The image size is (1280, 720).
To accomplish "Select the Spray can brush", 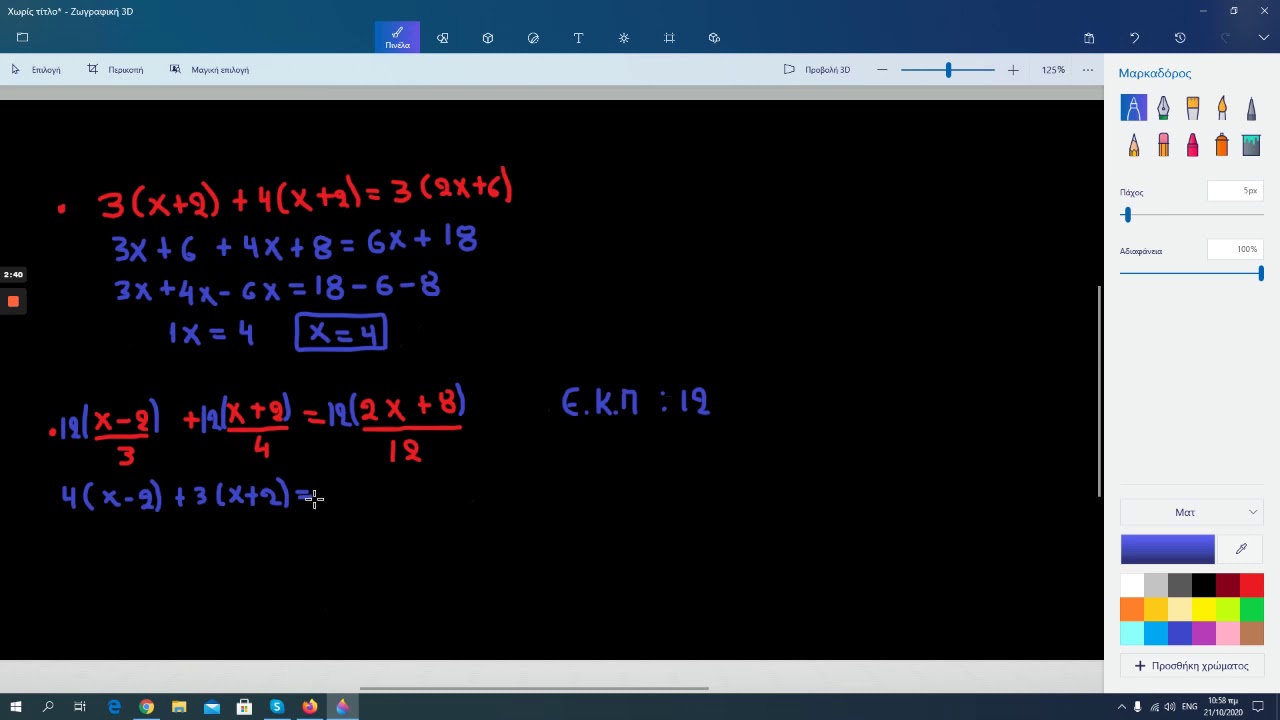I will 1222,145.
